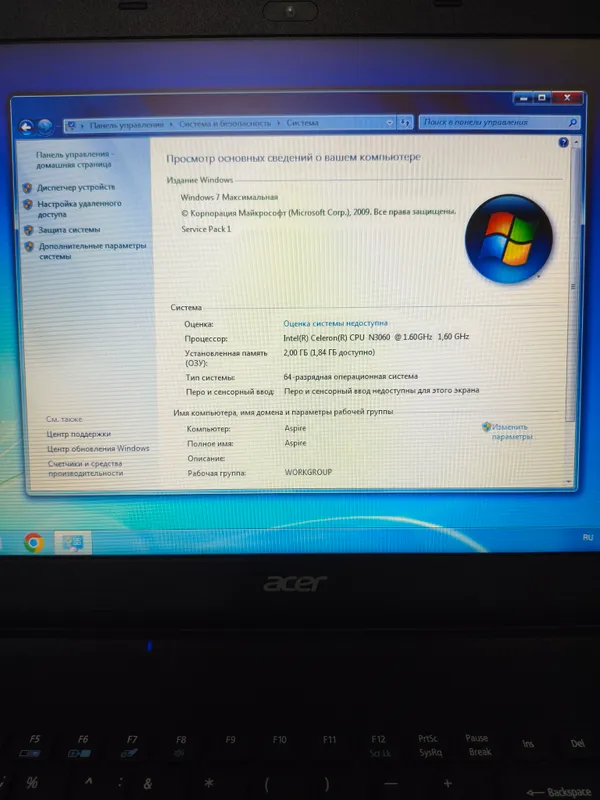This screenshot has height=800, width=600.
Task: Click the RU language indicator in taskbar
Action: [x=588, y=537]
